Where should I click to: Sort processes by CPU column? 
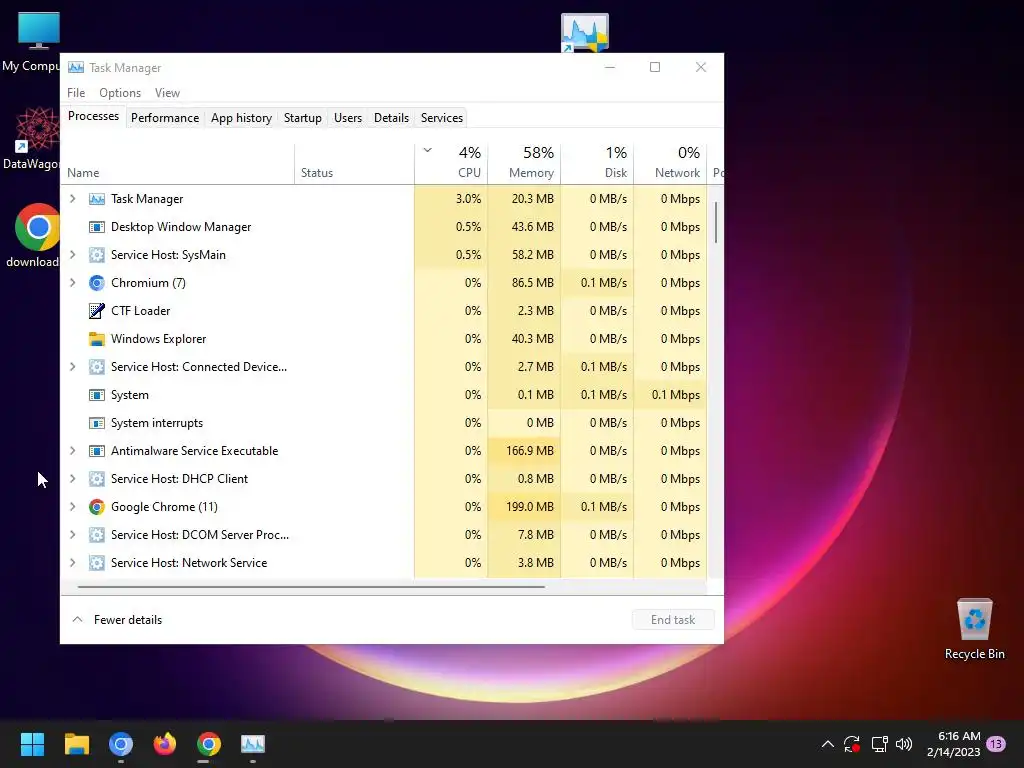coord(451,163)
